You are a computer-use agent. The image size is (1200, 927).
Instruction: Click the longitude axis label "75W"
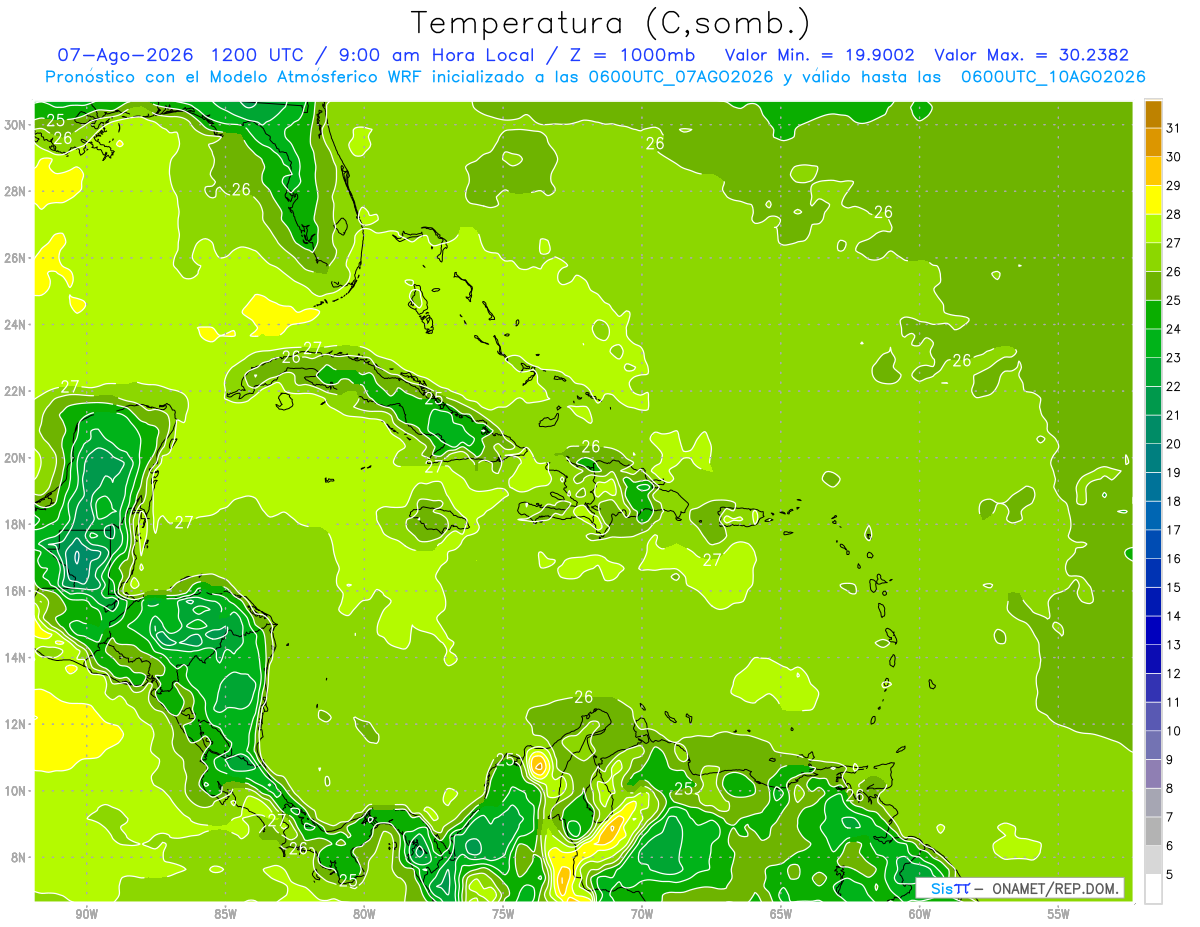[x=503, y=914]
